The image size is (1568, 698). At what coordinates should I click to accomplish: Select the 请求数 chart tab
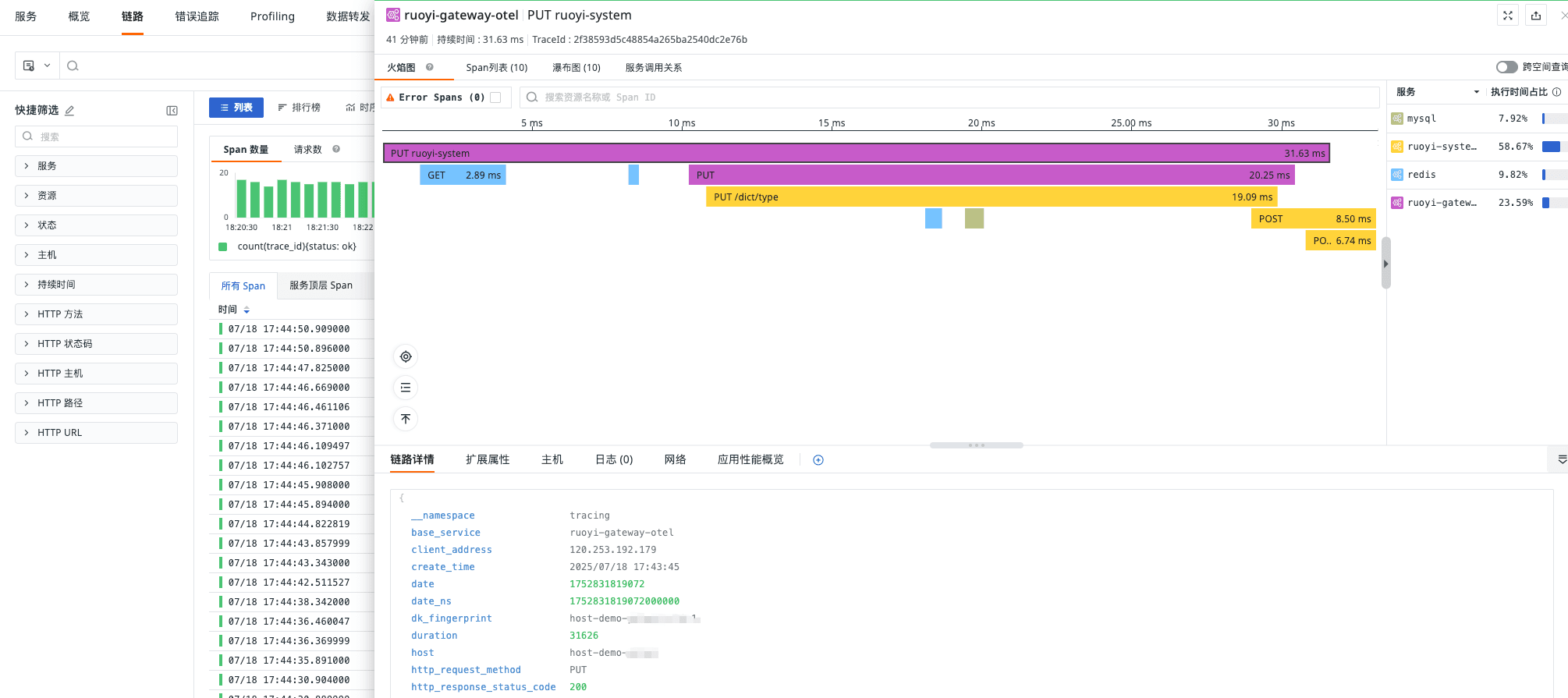pos(308,150)
